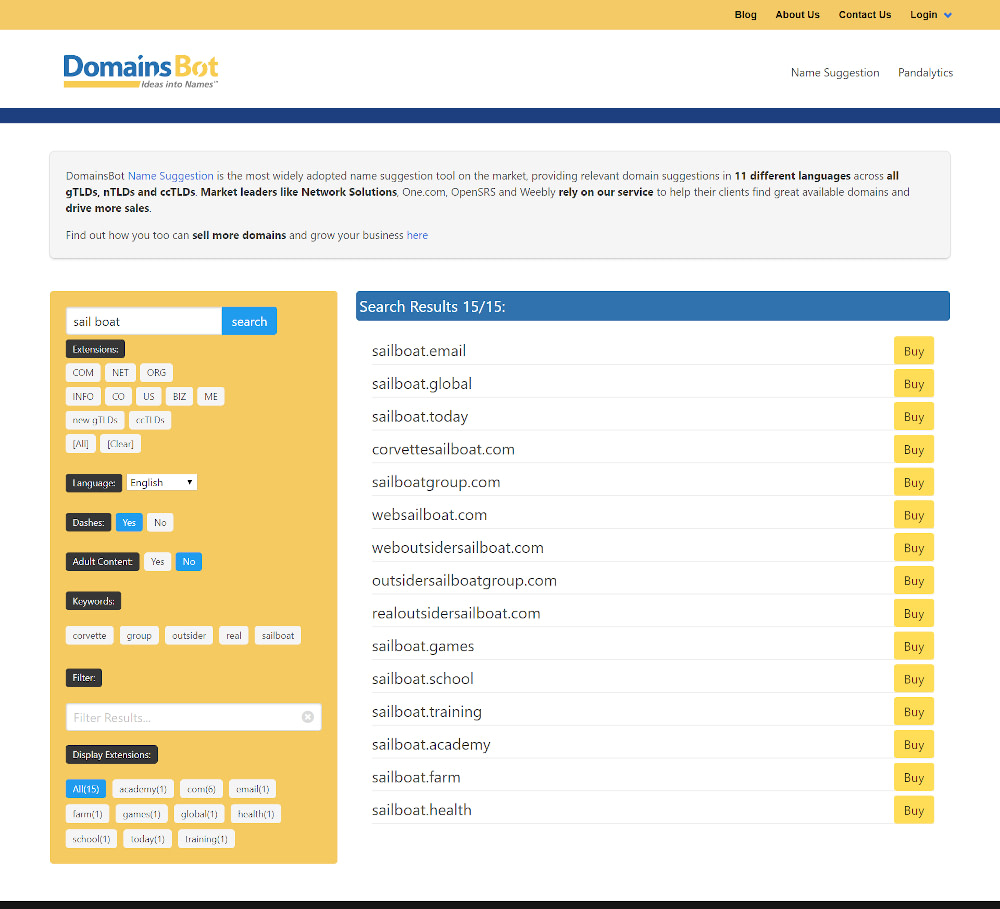Set Adult Content to Yes

(157, 561)
